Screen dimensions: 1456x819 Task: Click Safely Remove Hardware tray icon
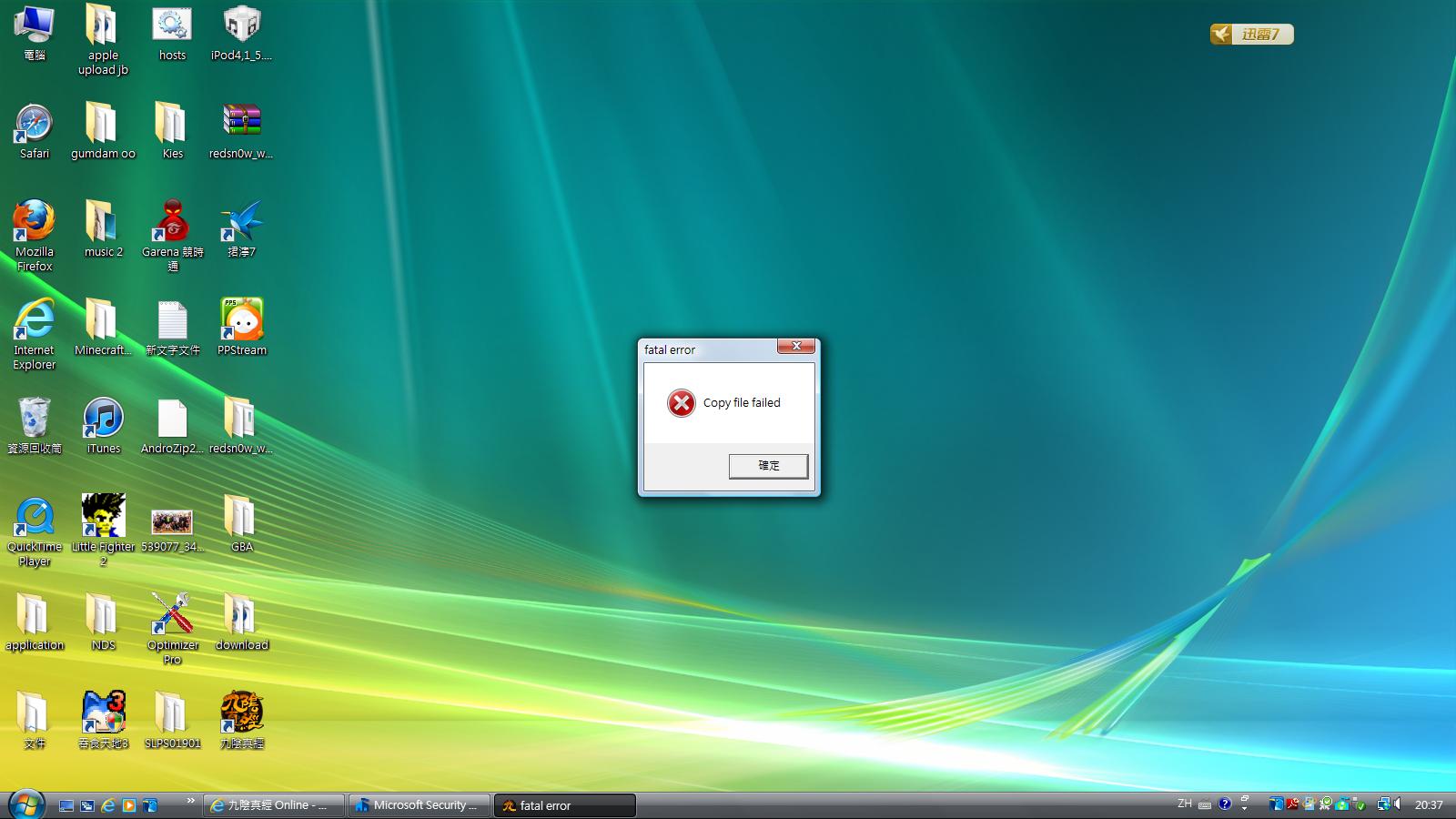tap(1358, 804)
